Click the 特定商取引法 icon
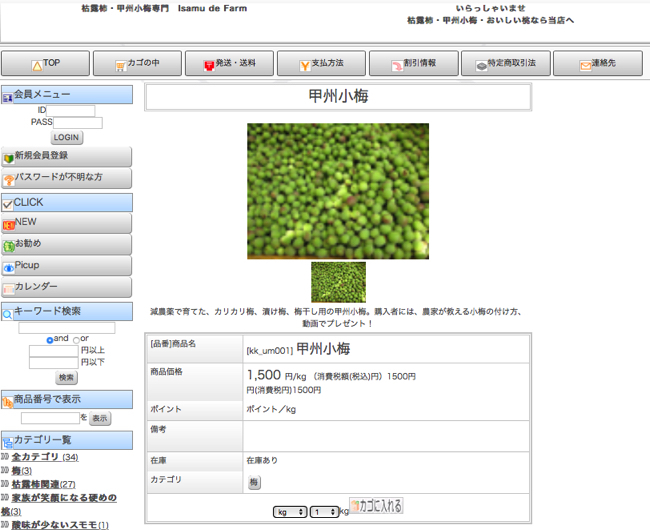The width and height of the screenshot is (650, 530). (x=481, y=64)
